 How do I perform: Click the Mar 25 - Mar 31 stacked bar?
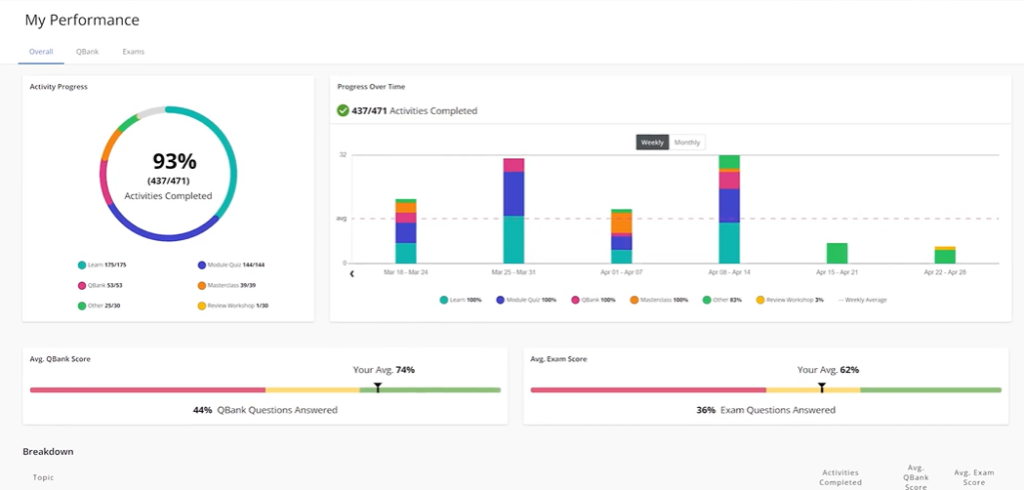coord(514,211)
